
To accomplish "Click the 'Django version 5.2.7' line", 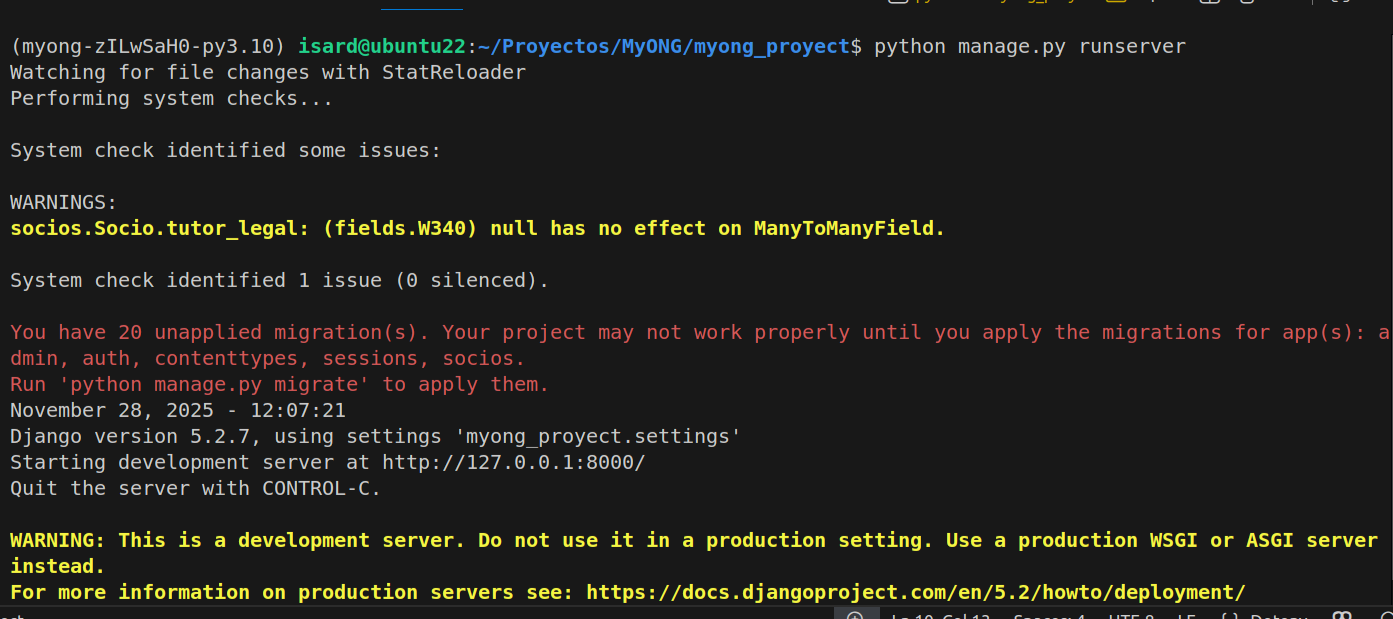I will [375, 436].
